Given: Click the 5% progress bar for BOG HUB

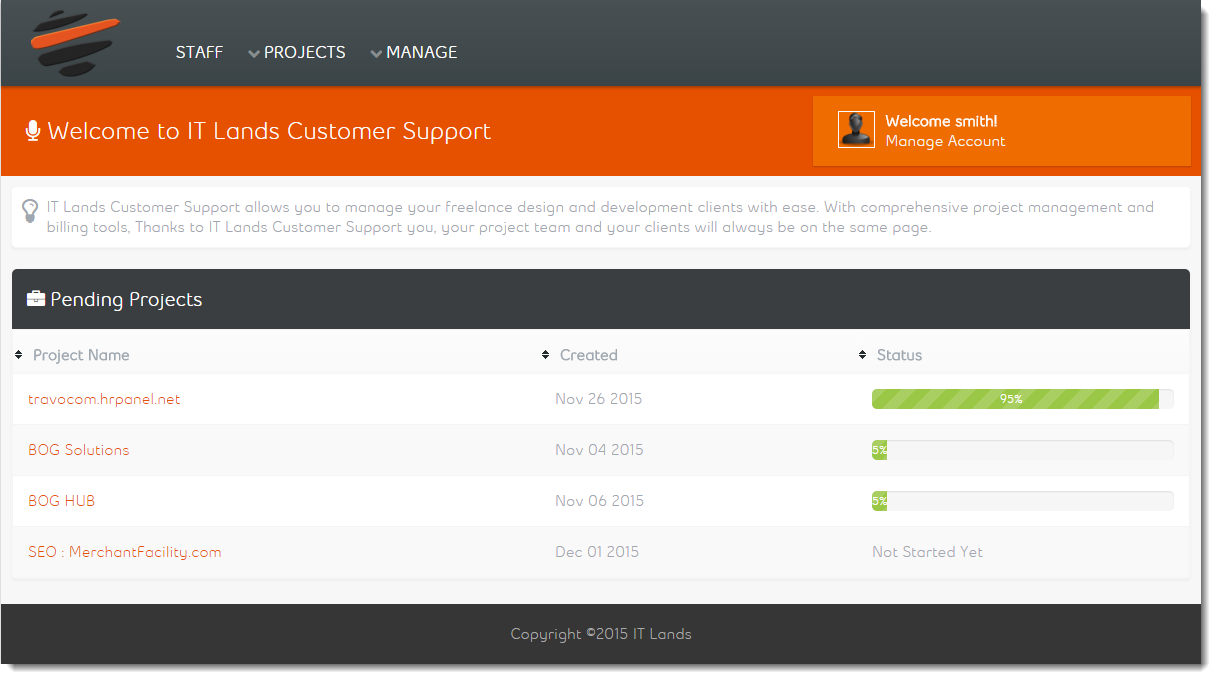Looking at the screenshot, I should (1022, 501).
